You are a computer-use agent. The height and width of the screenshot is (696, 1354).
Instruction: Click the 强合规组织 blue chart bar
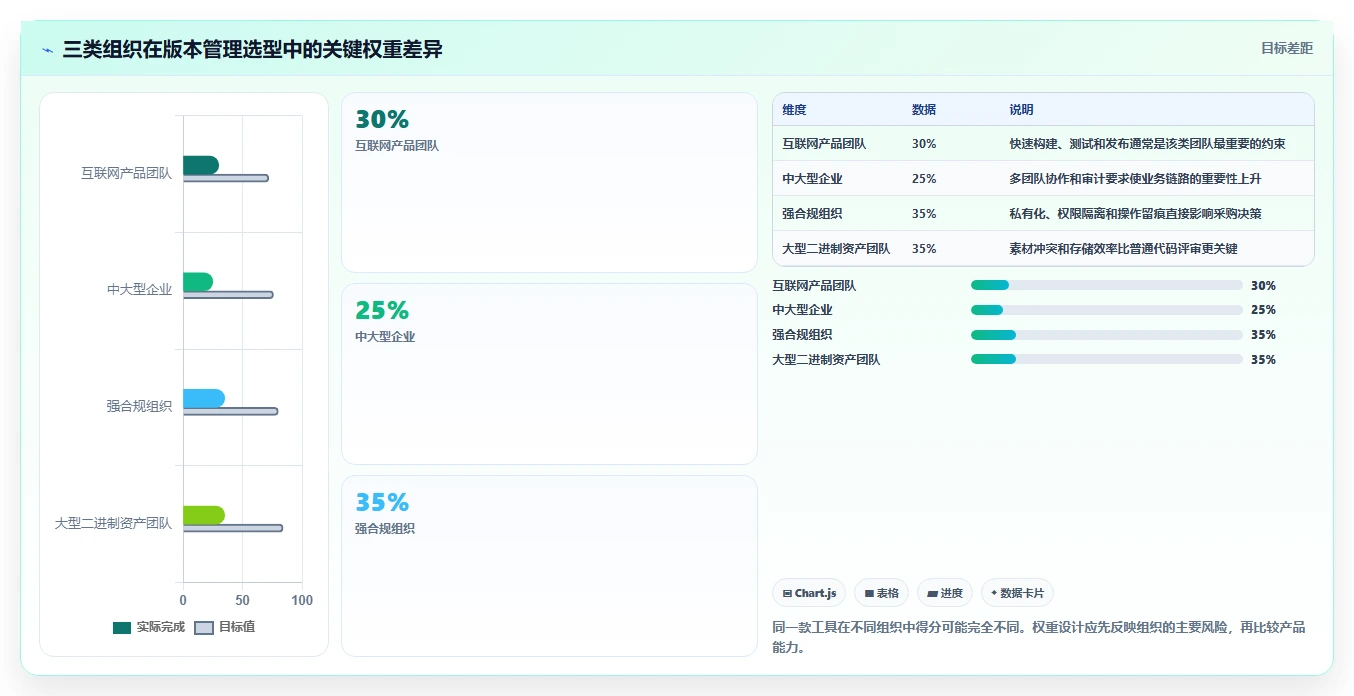pyautogui.click(x=203, y=398)
